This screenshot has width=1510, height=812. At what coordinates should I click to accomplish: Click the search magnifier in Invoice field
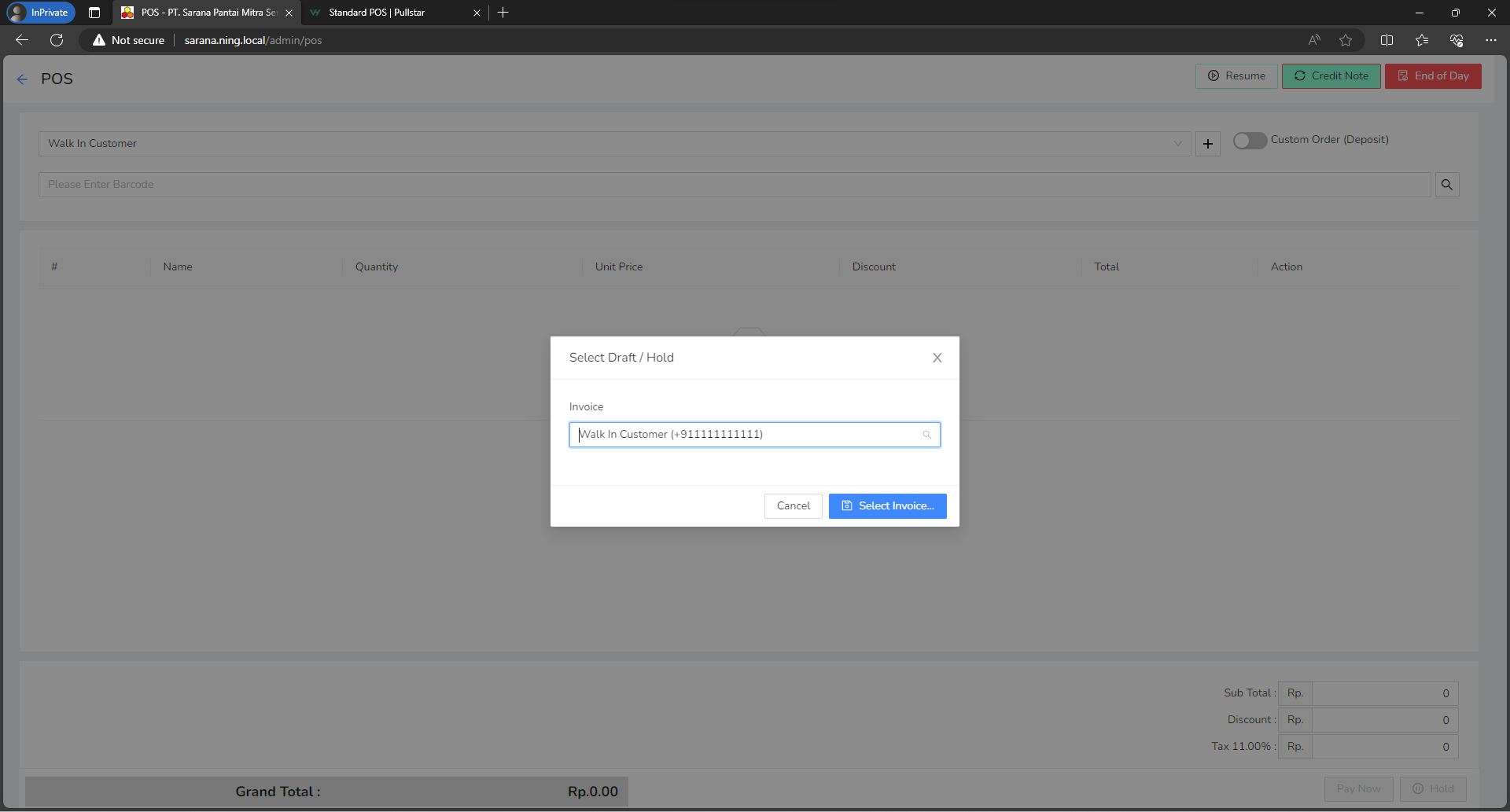coord(926,435)
